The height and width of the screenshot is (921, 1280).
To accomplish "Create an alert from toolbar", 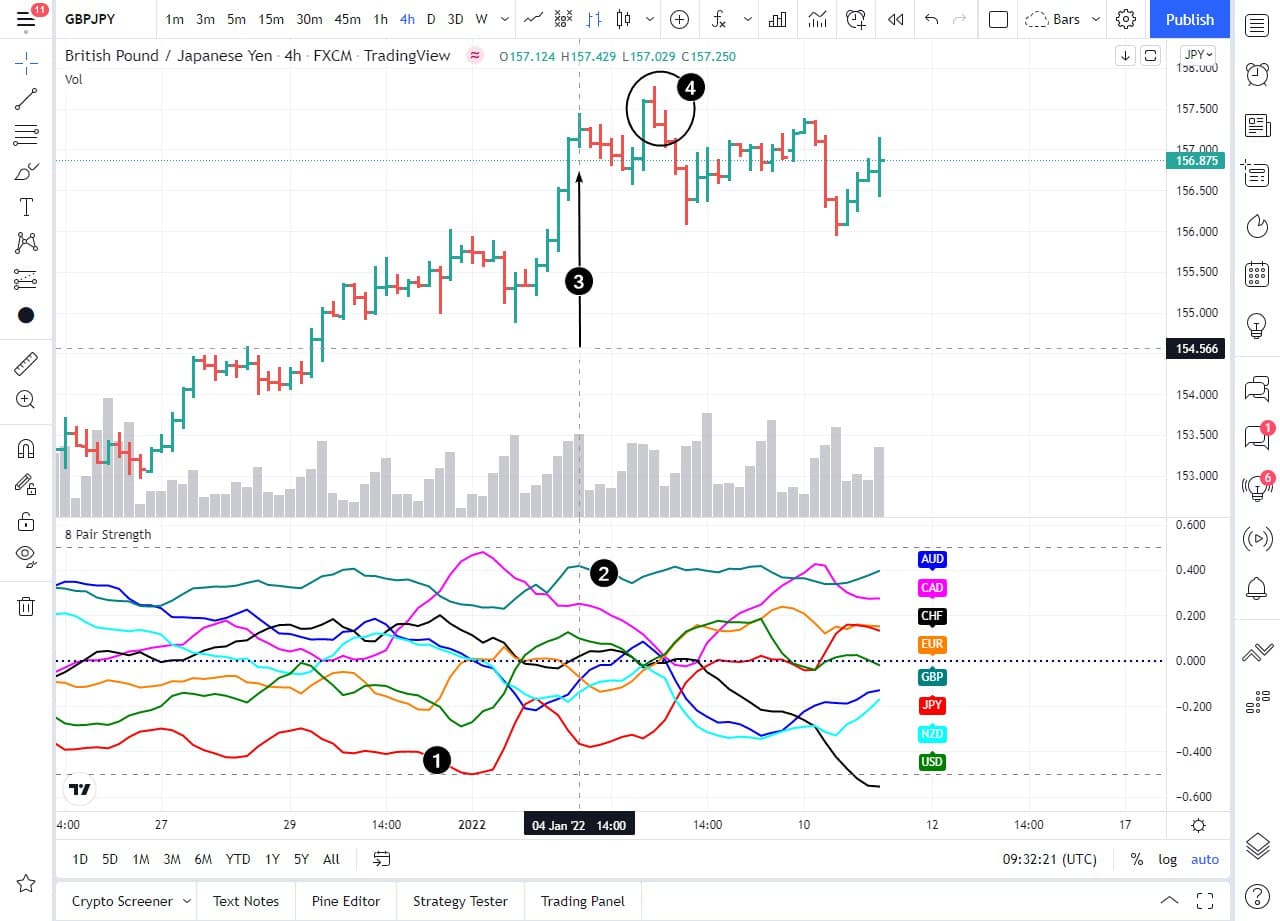I will tap(856, 19).
